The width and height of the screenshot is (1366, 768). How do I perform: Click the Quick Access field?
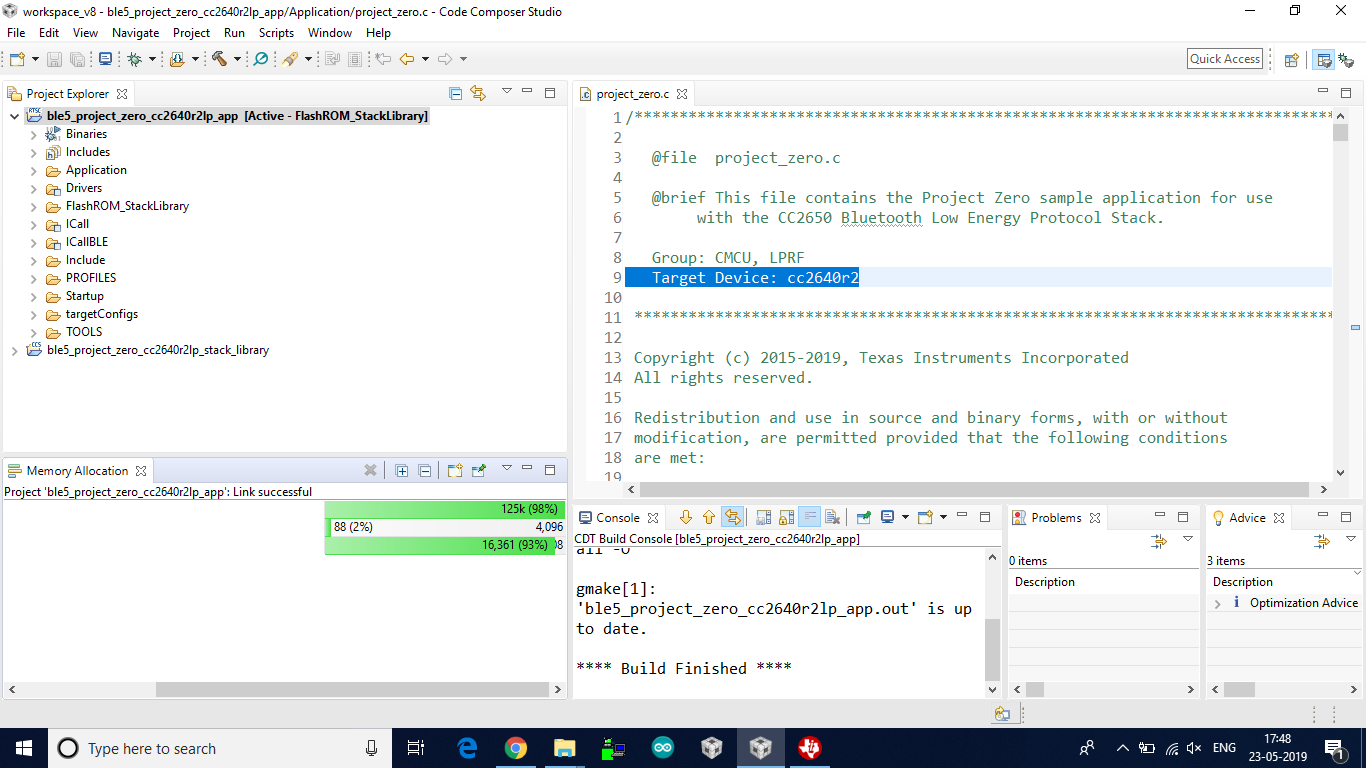click(x=1225, y=59)
